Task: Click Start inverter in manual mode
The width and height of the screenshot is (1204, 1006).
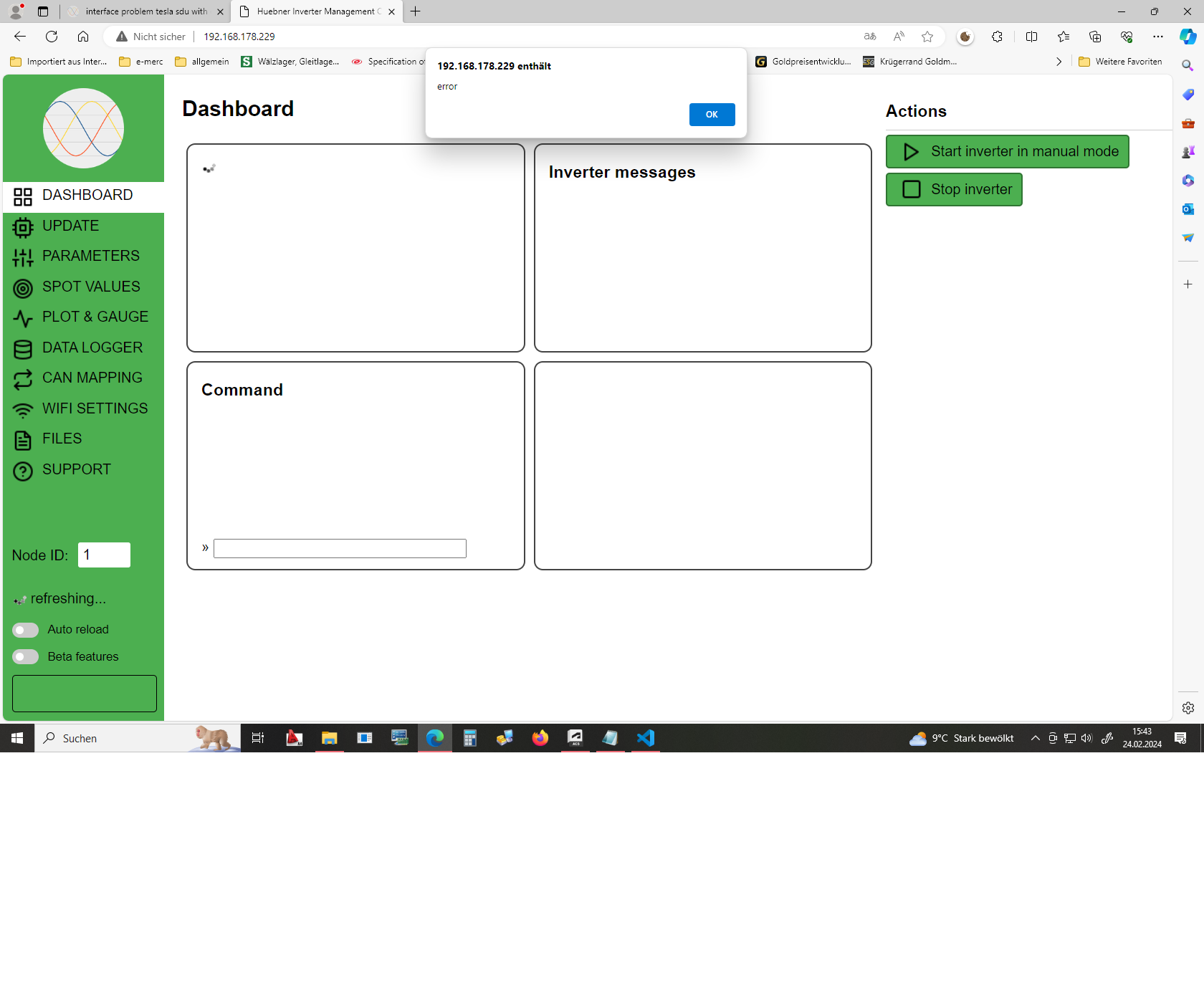Action: 1007,152
